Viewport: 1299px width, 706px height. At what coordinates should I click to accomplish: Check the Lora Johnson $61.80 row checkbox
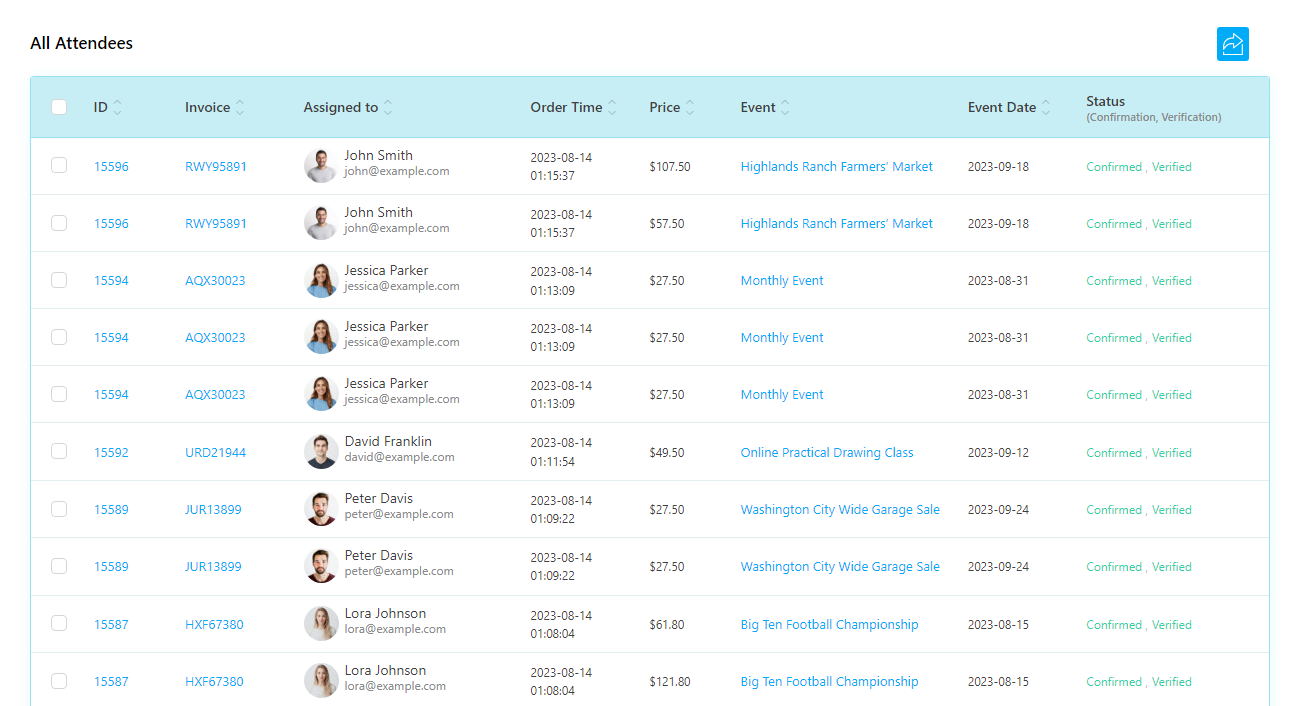pos(59,623)
